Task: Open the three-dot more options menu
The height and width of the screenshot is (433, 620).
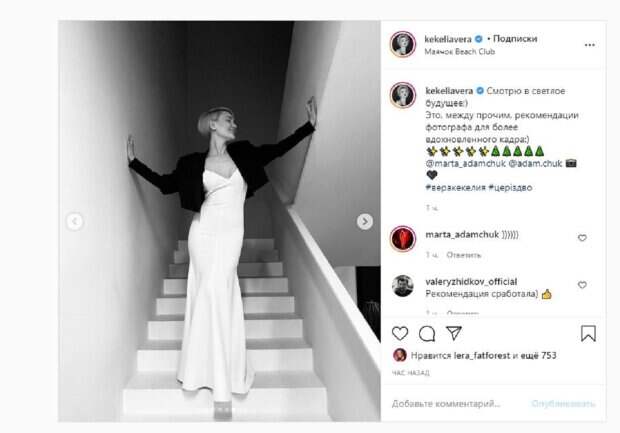Action: [590, 45]
